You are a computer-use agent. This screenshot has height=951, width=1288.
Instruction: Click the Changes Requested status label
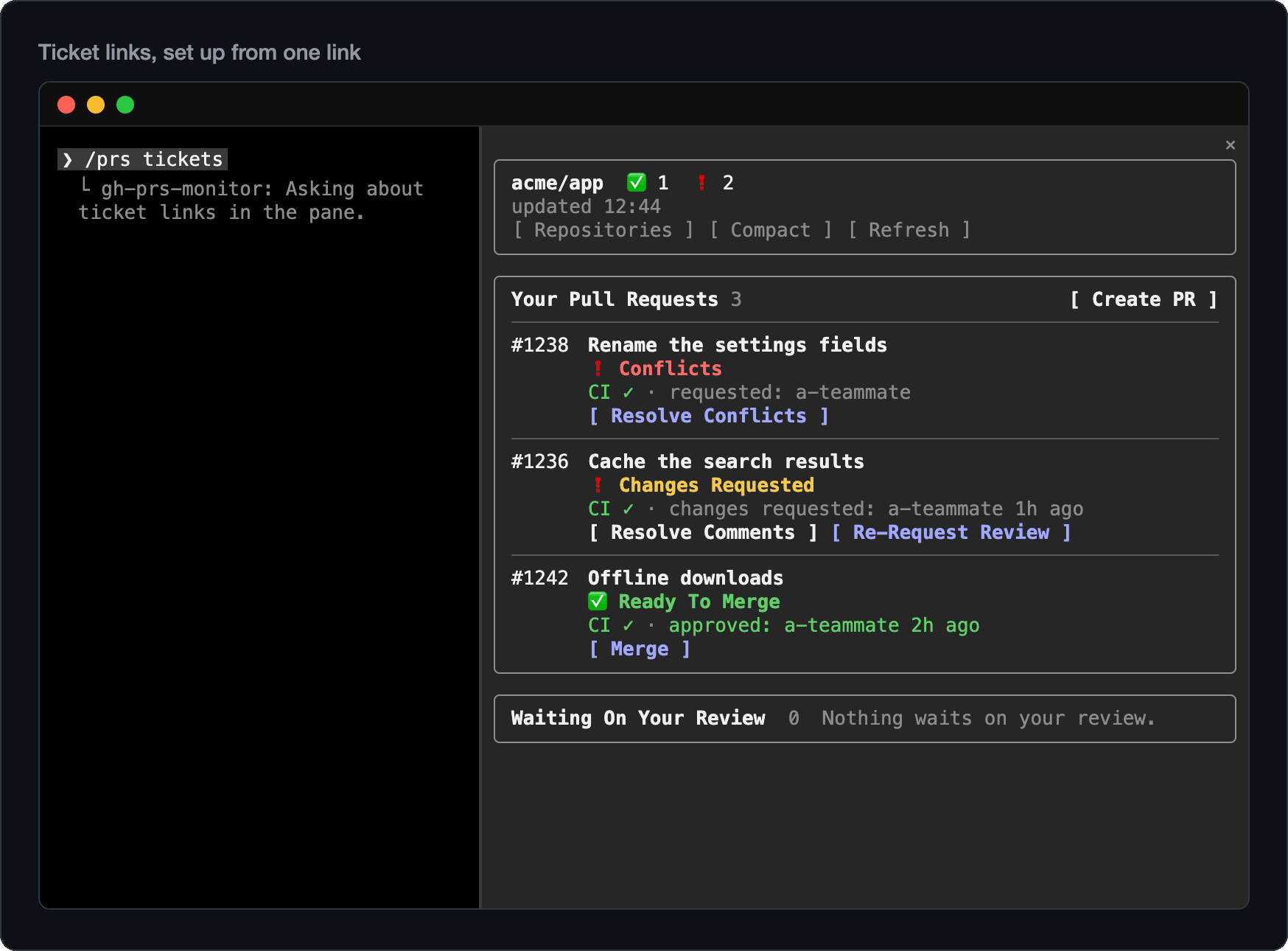(x=716, y=485)
